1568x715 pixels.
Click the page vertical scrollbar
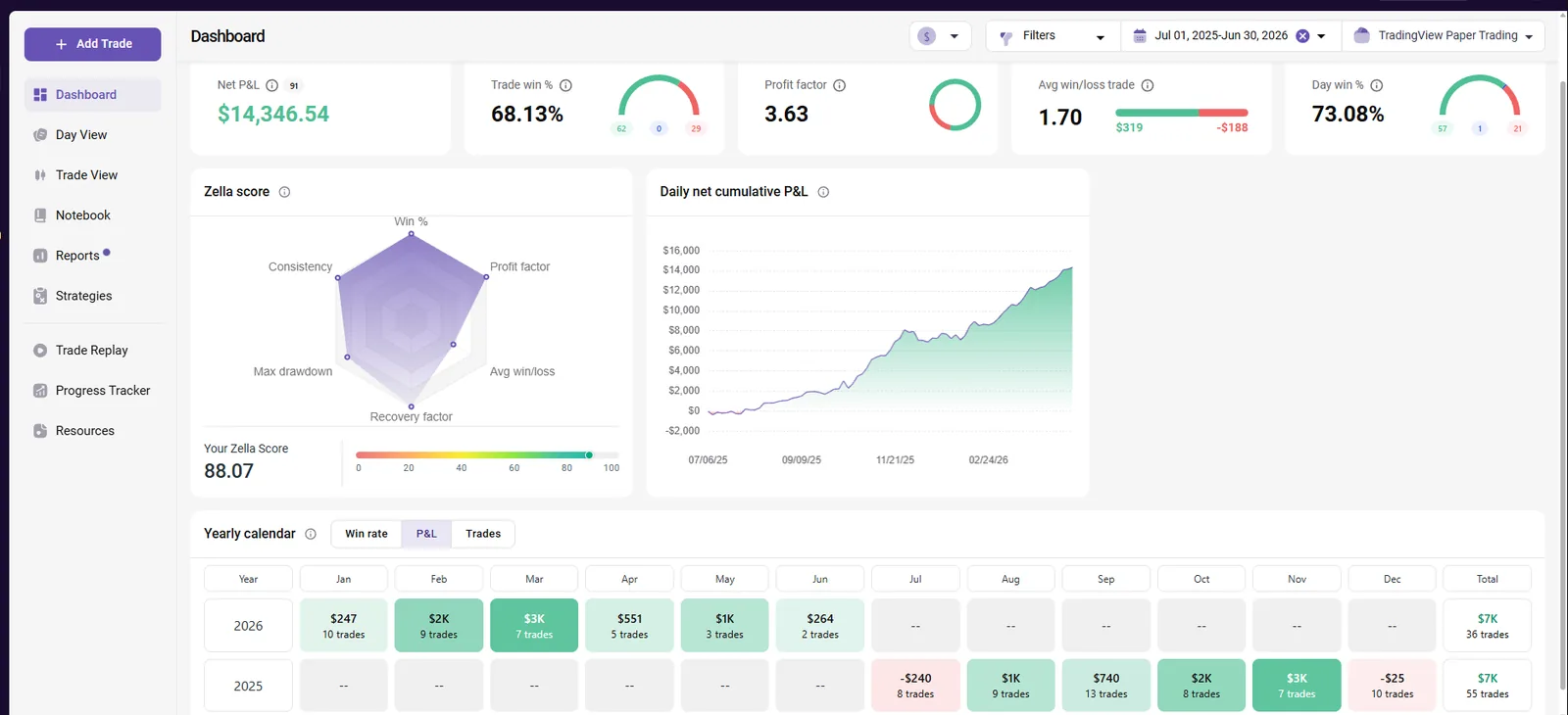click(x=1562, y=384)
